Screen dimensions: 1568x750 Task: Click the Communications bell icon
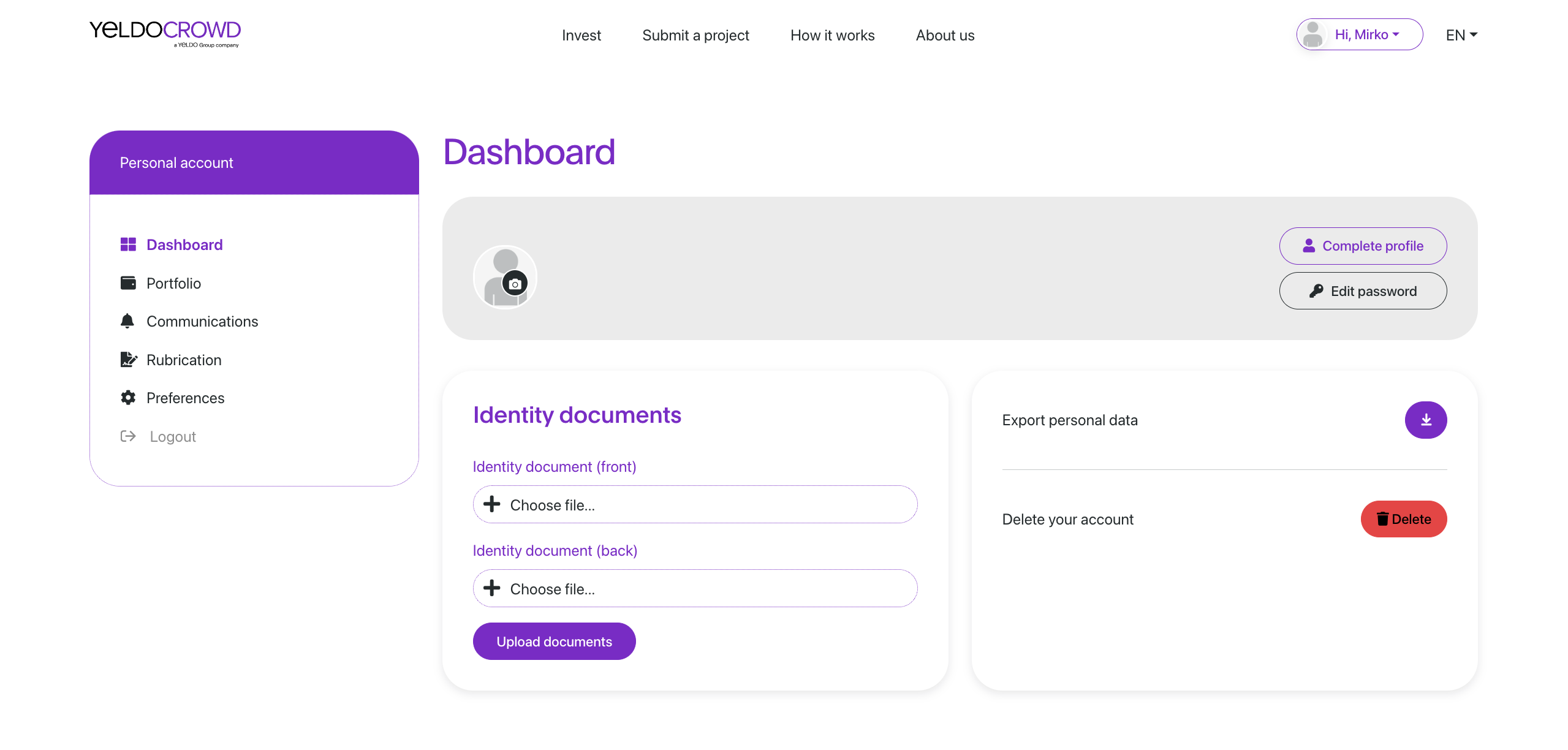[x=127, y=321]
